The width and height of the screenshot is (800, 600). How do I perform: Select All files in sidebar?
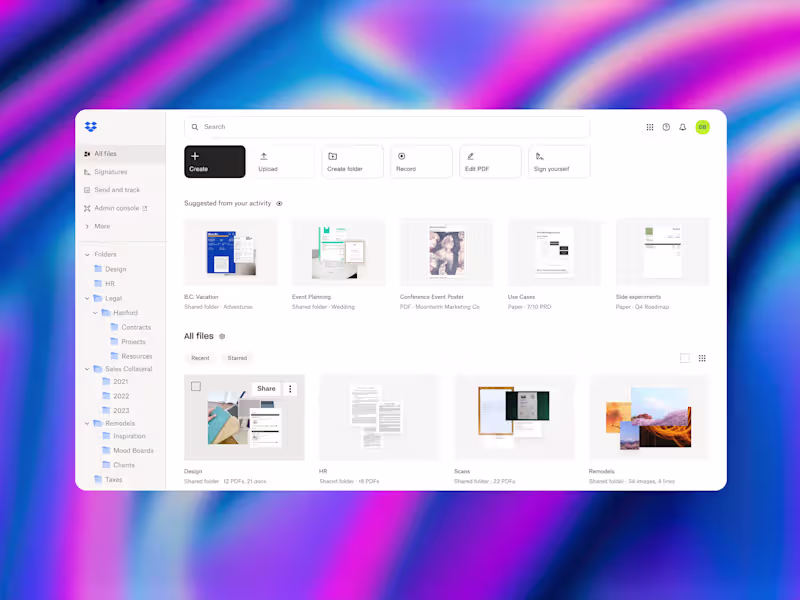point(122,154)
